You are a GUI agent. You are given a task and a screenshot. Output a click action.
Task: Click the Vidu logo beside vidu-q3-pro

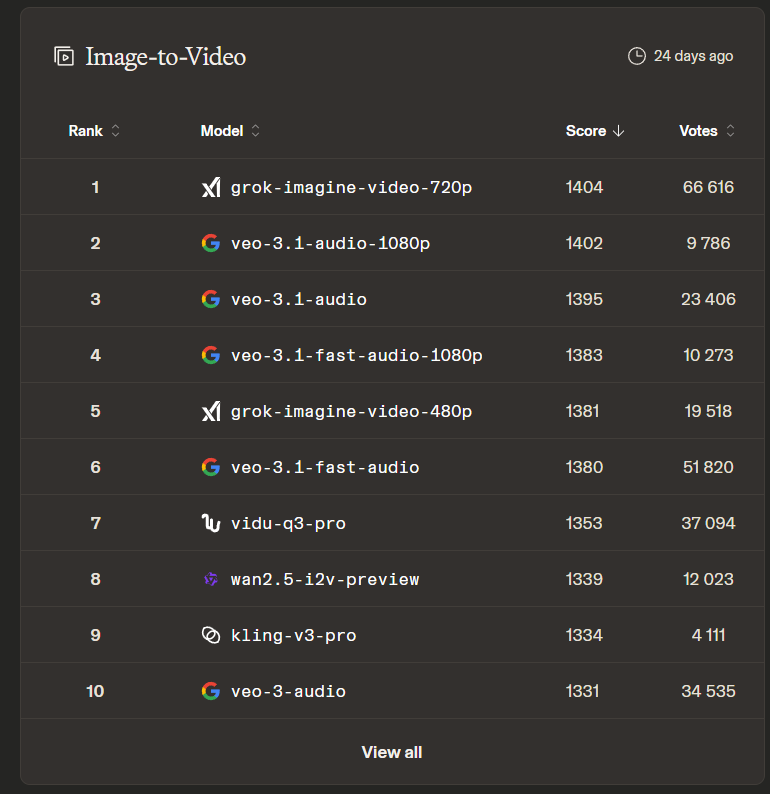(211, 523)
